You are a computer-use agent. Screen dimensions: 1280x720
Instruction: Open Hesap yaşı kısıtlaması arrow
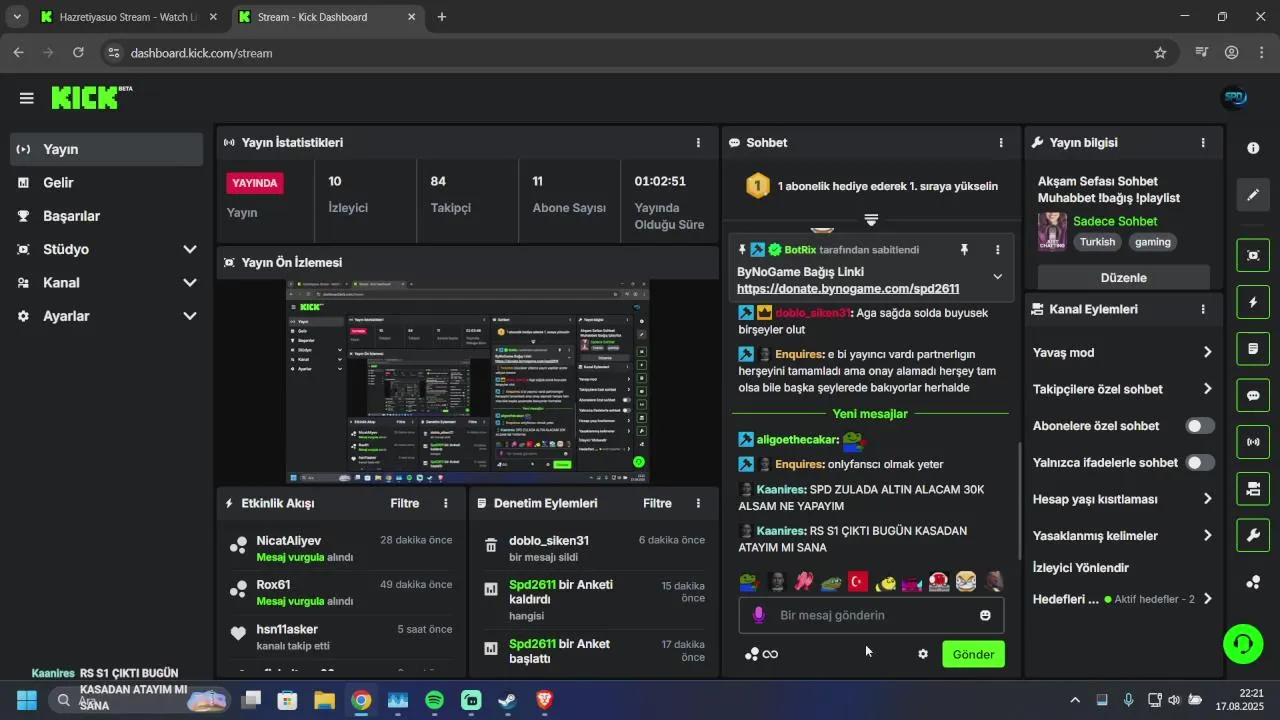[1207, 499]
